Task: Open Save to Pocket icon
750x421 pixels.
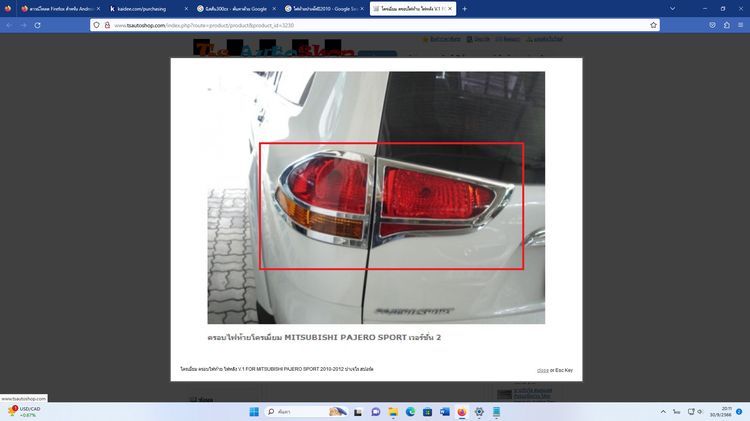Action: [x=712, y=25]
